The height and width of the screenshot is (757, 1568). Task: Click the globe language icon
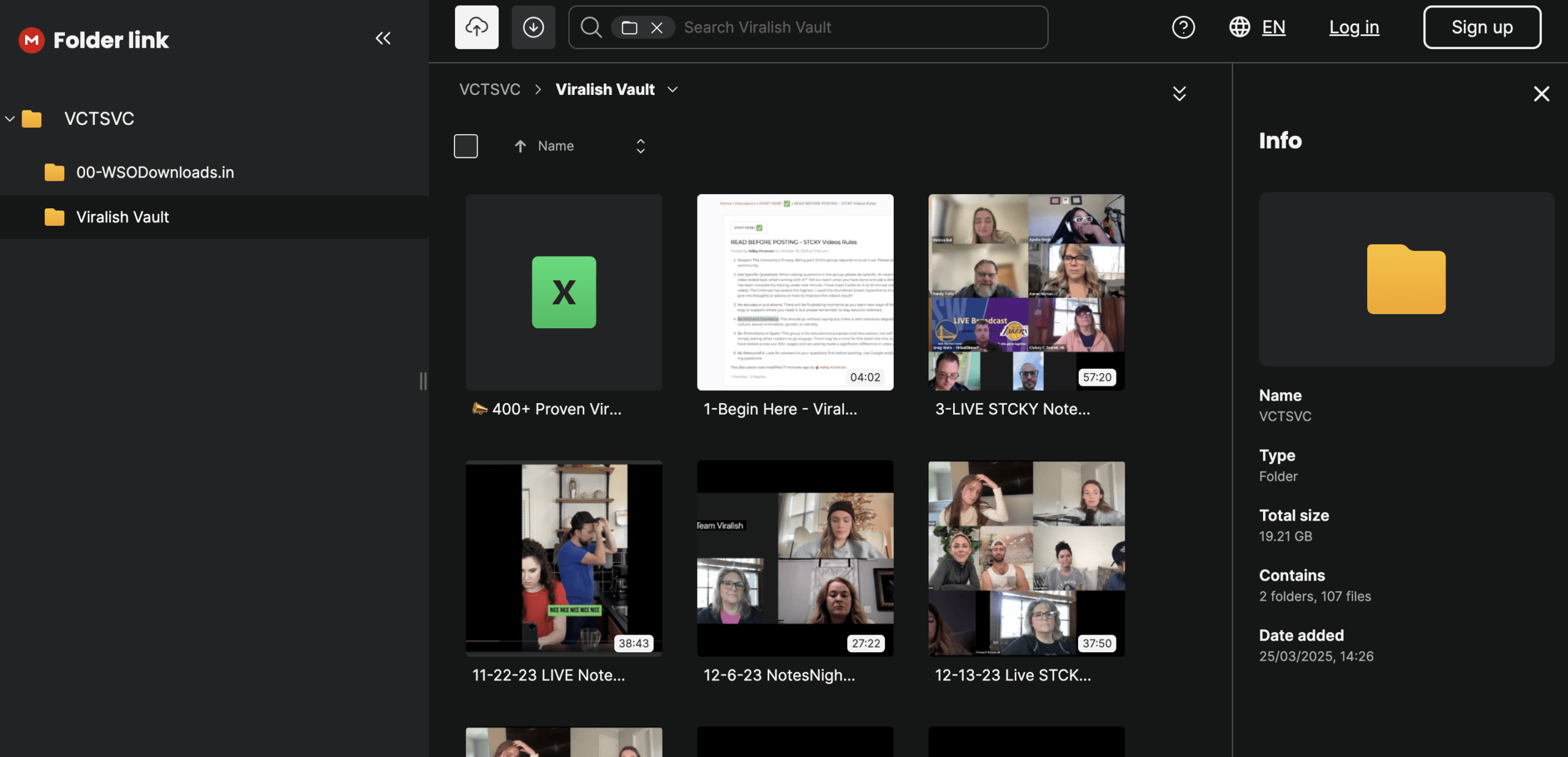click(1239, 27)
